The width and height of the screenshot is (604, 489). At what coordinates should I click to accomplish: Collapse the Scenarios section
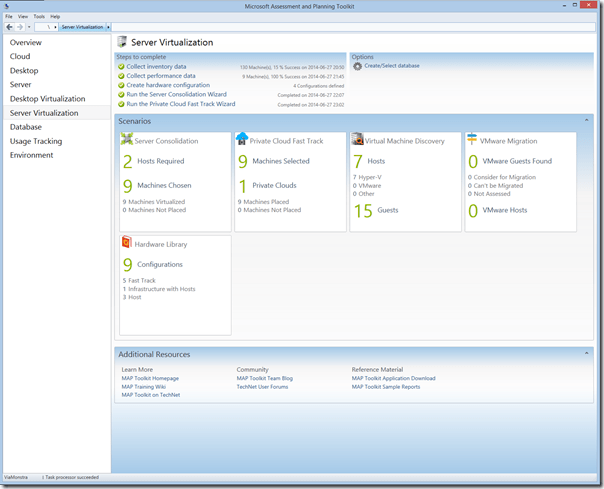tap(586, 120)
